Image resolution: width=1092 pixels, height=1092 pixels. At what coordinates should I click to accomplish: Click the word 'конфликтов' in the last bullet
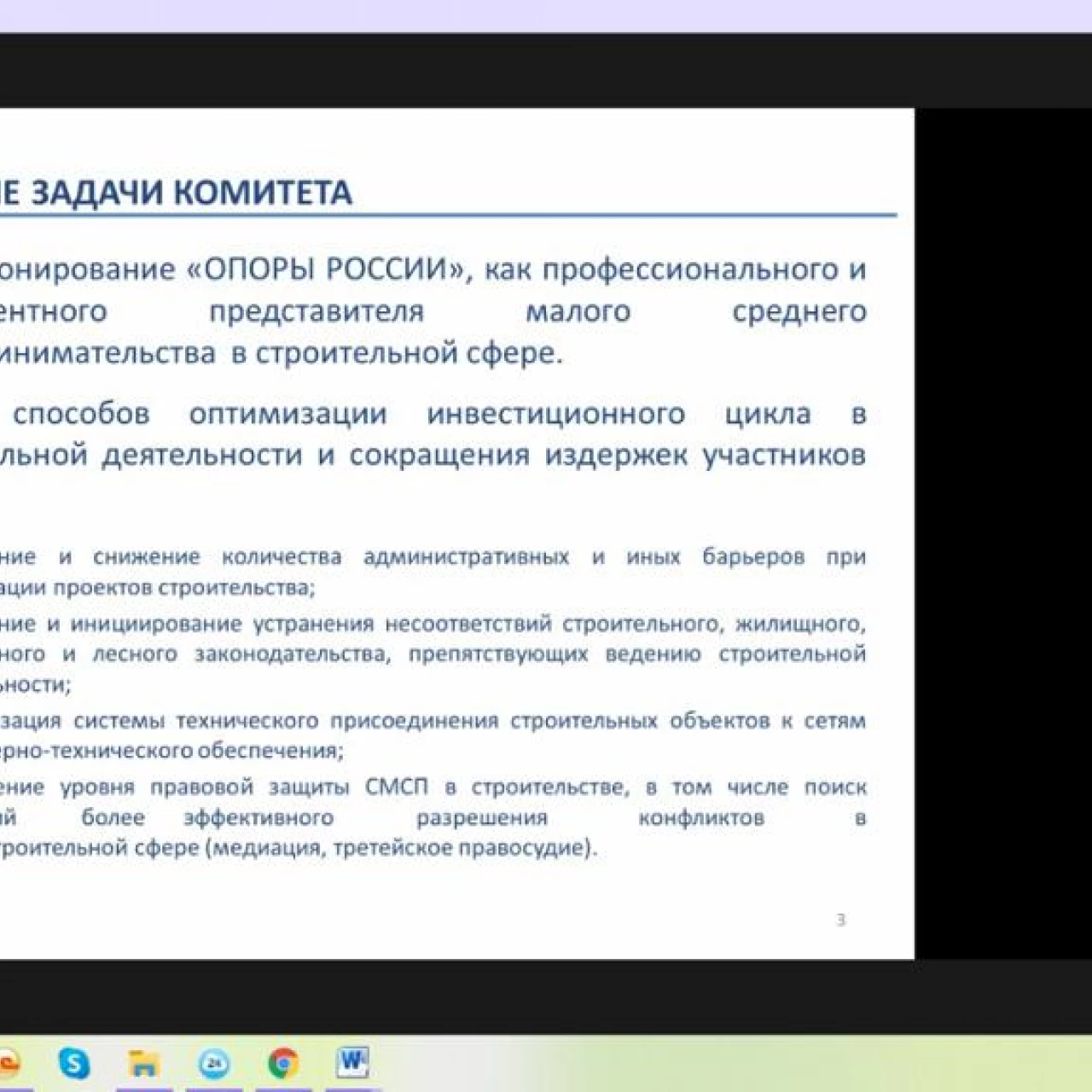pos(701,818)
